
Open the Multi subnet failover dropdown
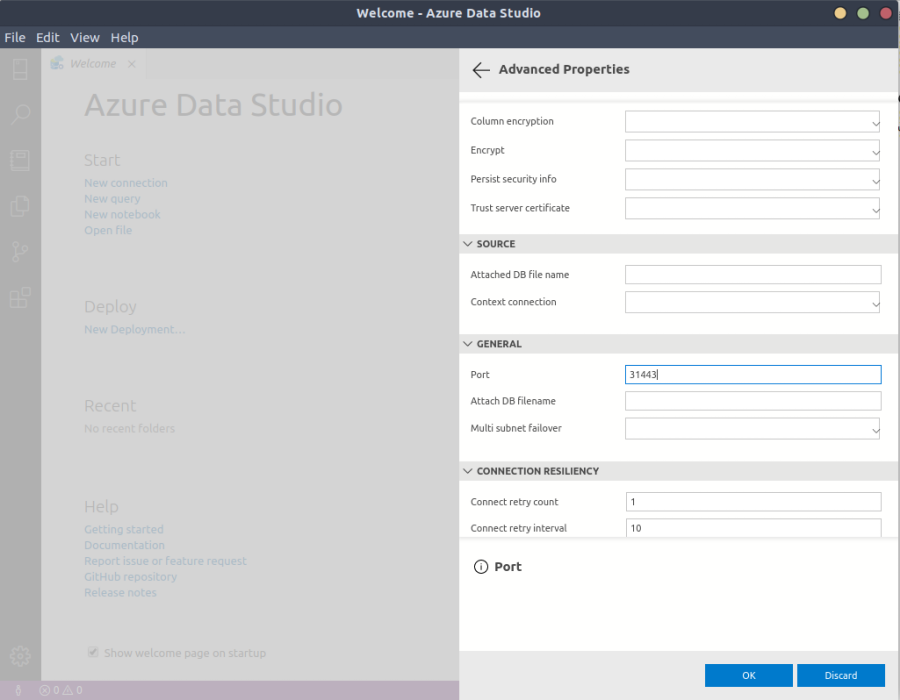(x=752, y=429)
